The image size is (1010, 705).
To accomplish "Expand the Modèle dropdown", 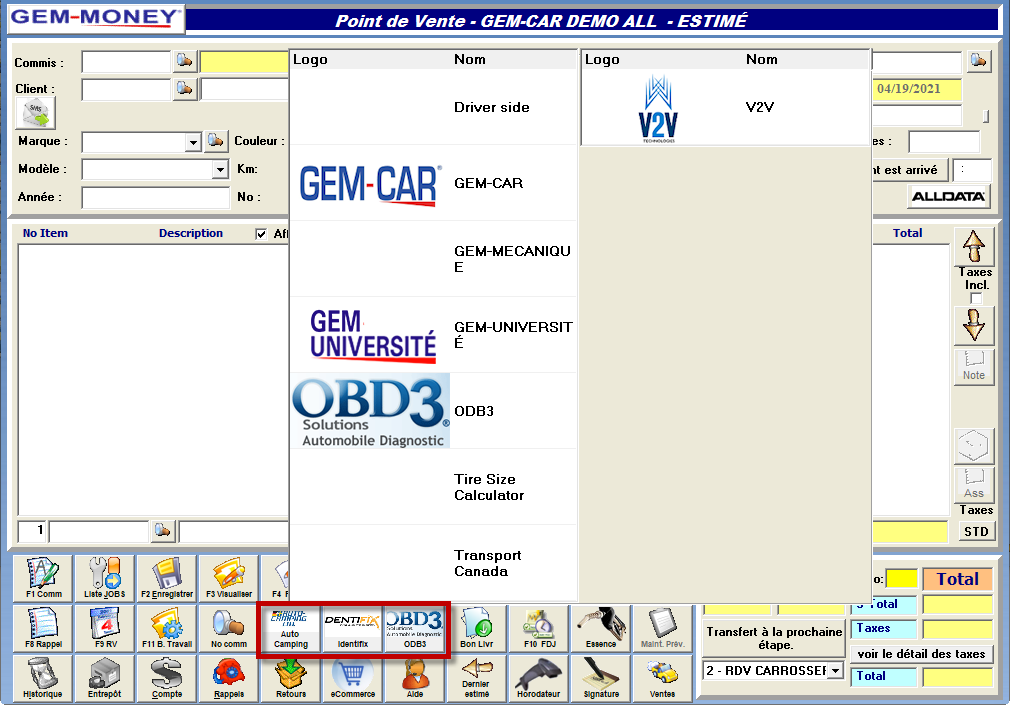I will click(x=220, y=169).
